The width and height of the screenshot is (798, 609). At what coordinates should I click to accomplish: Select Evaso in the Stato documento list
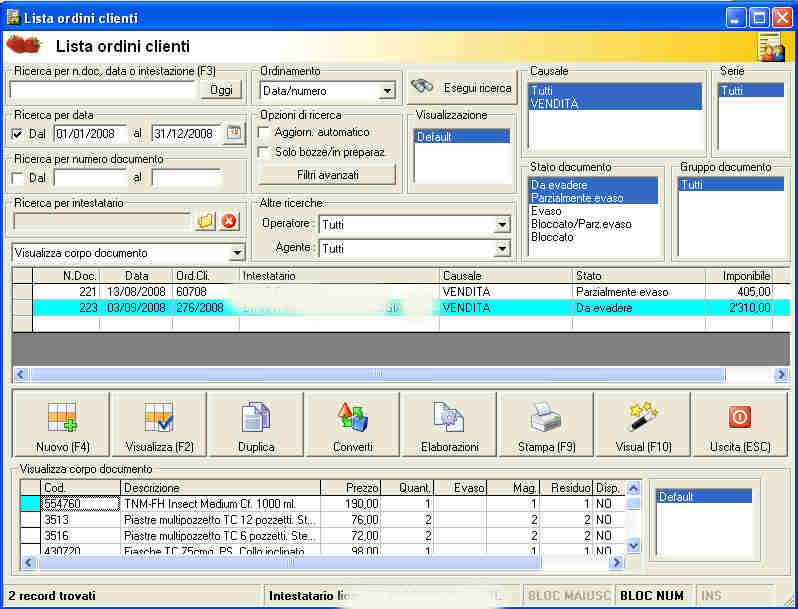(546, 211)
